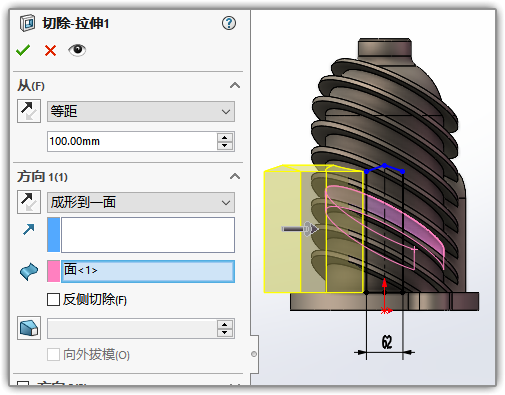
Task: Collapse the 从(F) section
Action: pos(235,86)
